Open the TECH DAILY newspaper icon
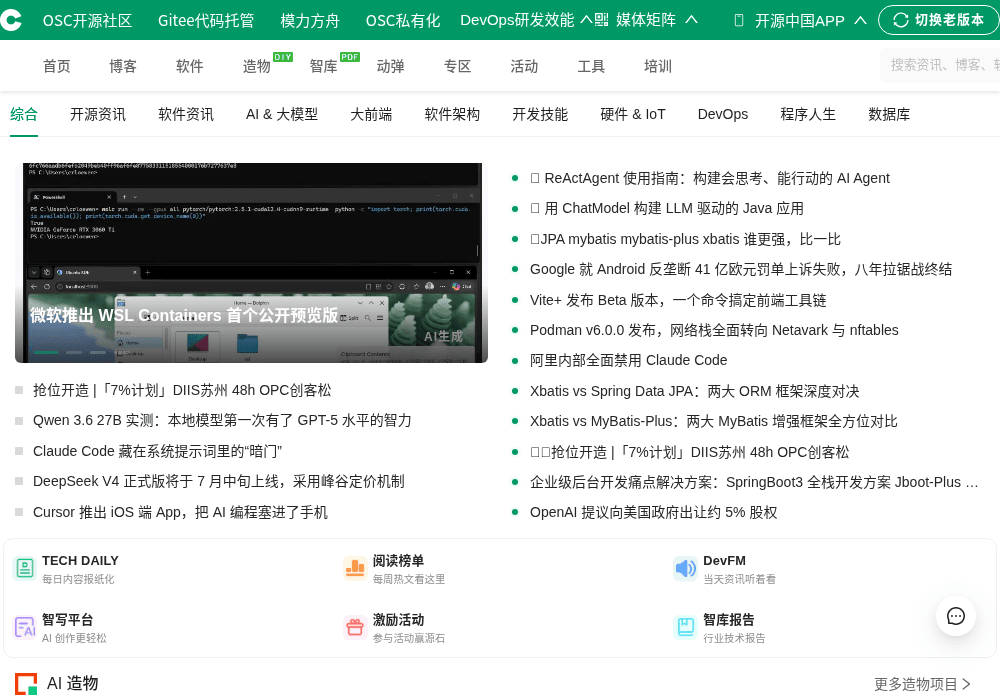1000x700 pixels. 25,568
